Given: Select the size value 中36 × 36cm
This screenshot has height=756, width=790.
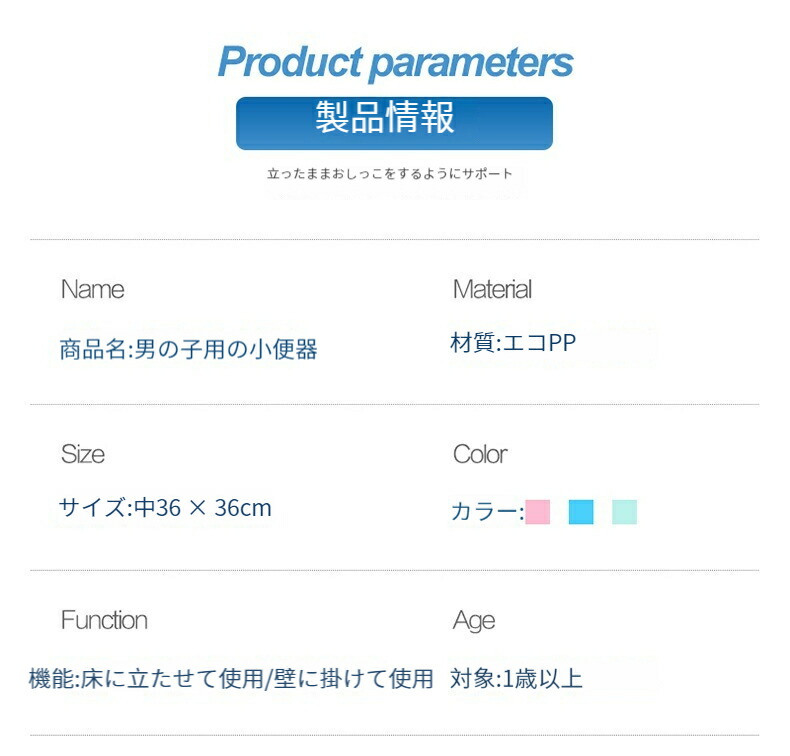Looking at the screenshot, I should (x=202, y=508).
